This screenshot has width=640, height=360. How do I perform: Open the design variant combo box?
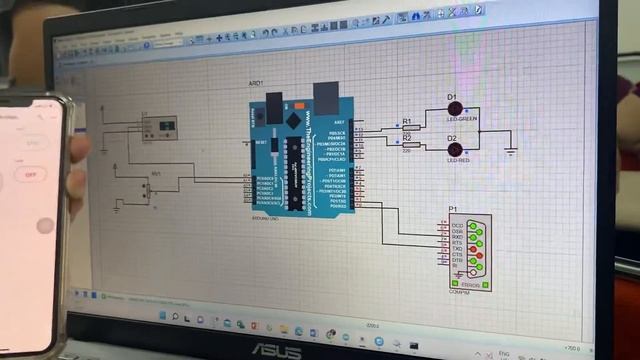[168, 42]
